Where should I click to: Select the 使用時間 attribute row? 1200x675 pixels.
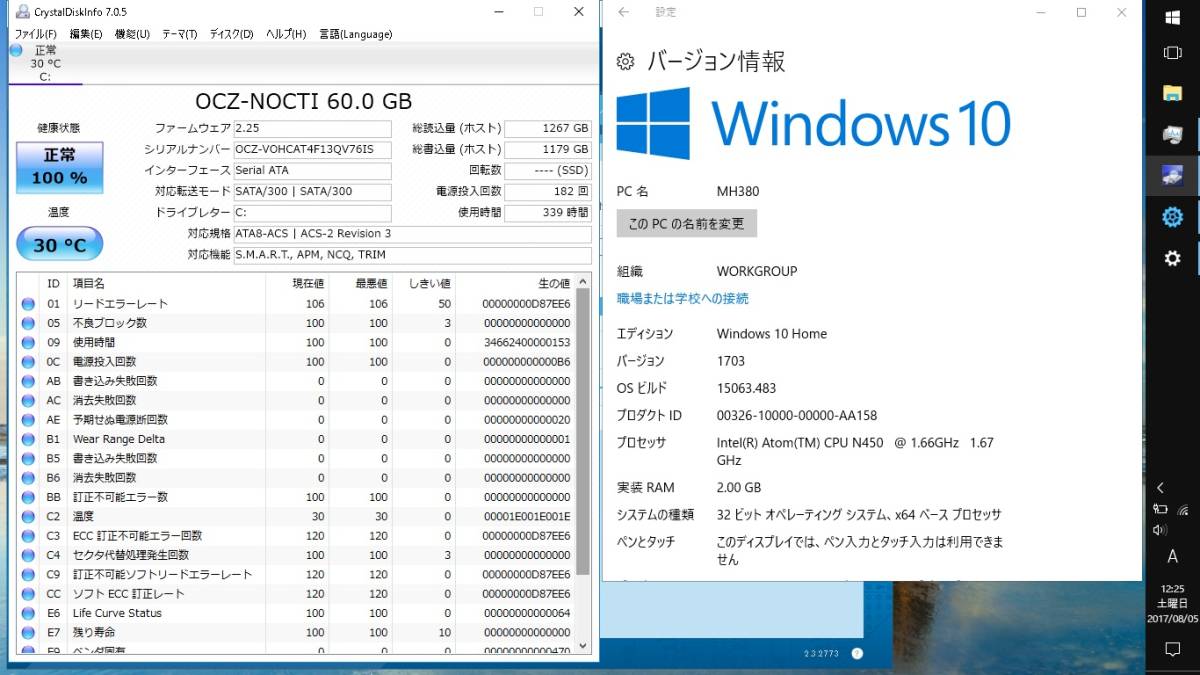point(297,342)
